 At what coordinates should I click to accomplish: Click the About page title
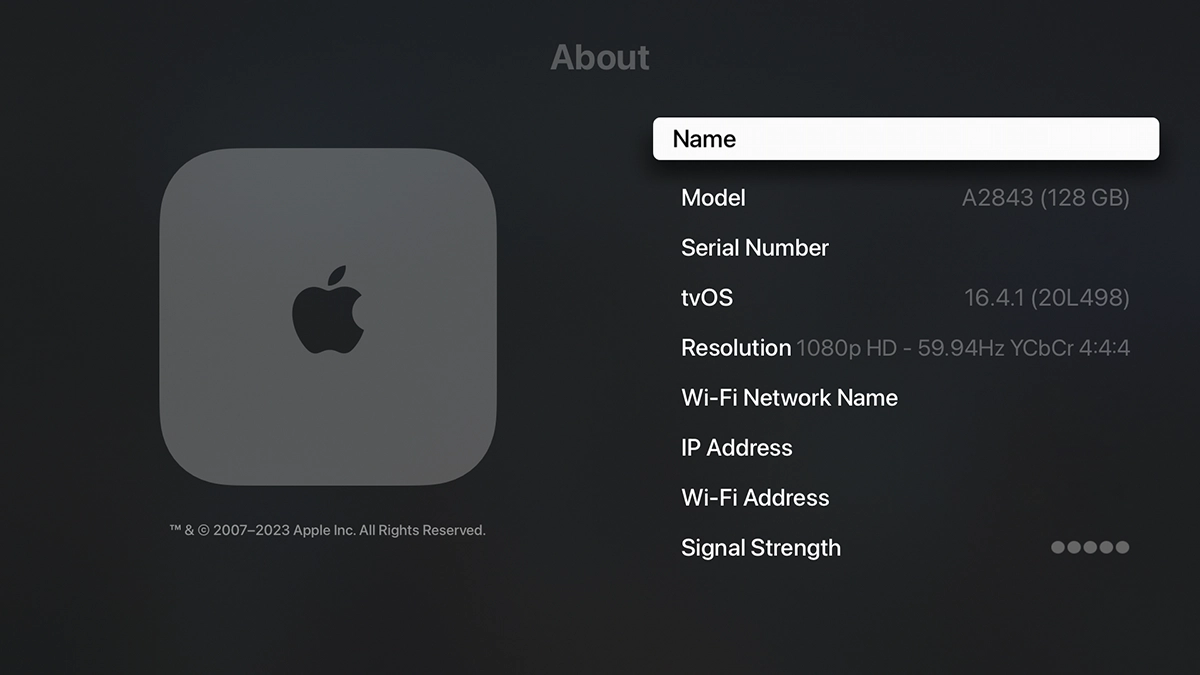[600, 57]
